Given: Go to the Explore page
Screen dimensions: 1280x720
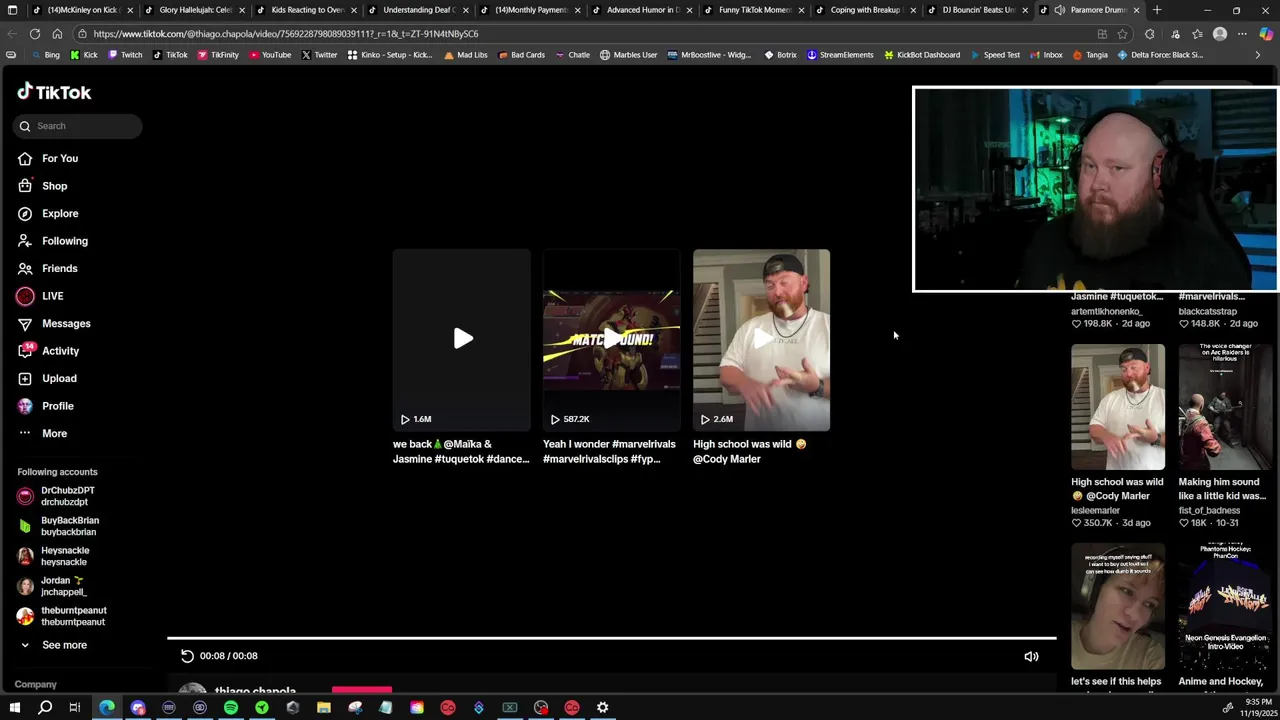Looking at the screenshot, I should pyautogui.click(x=59, y=213).
